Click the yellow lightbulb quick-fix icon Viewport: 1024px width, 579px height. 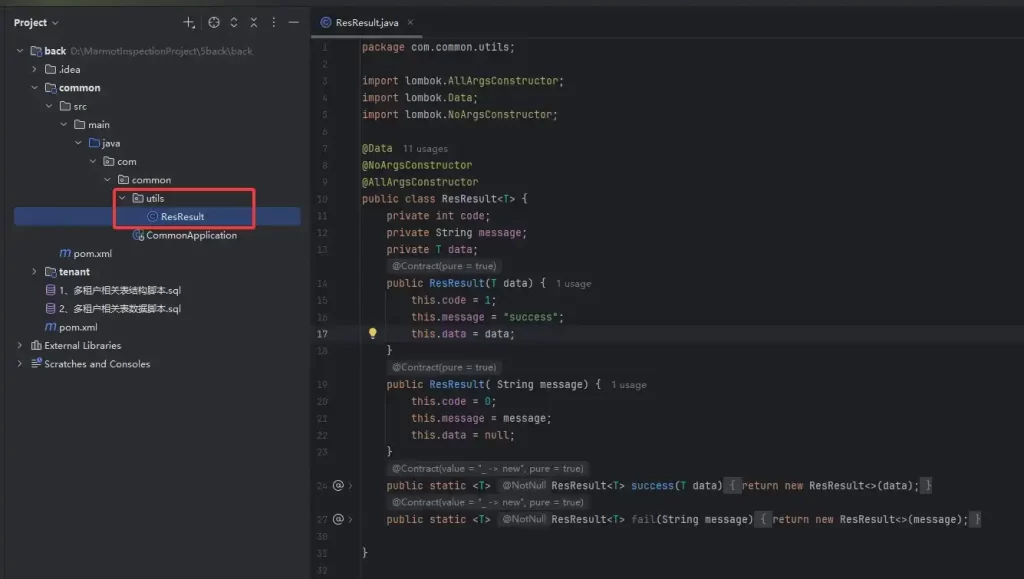pyautogui.click(x=372, y=334)
